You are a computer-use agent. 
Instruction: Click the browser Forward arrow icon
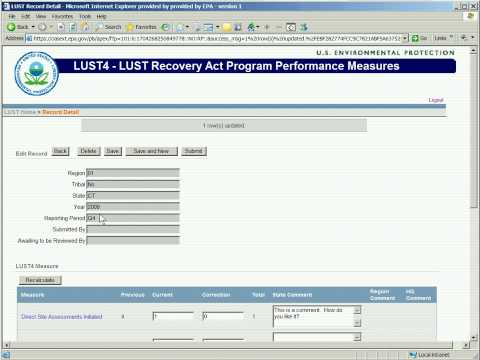point(42,27)
